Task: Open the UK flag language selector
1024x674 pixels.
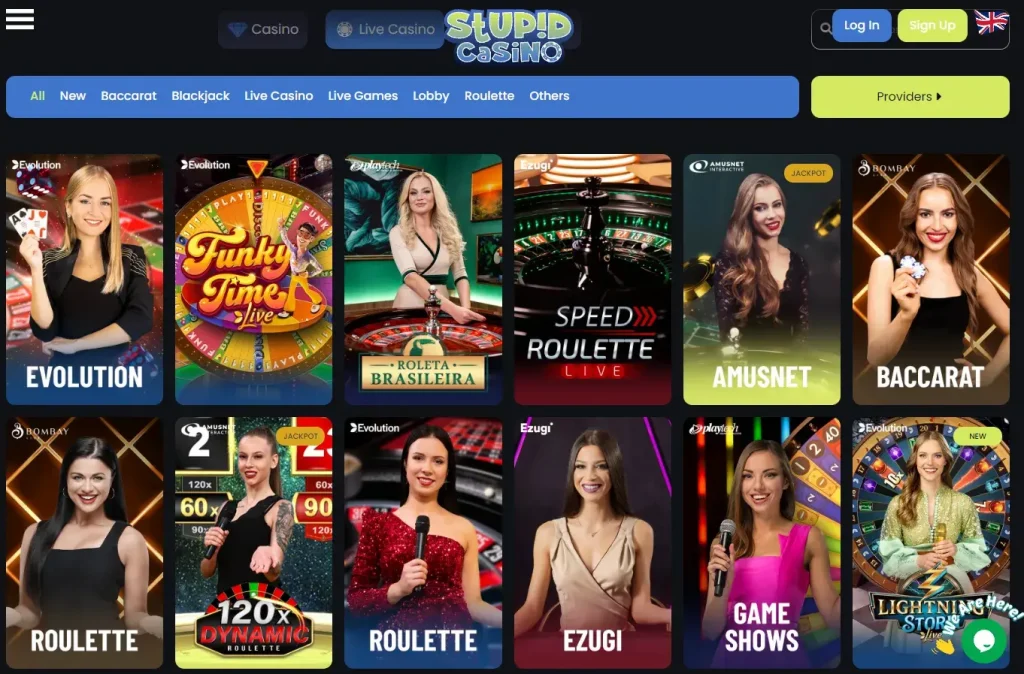Action: point(991,22)
